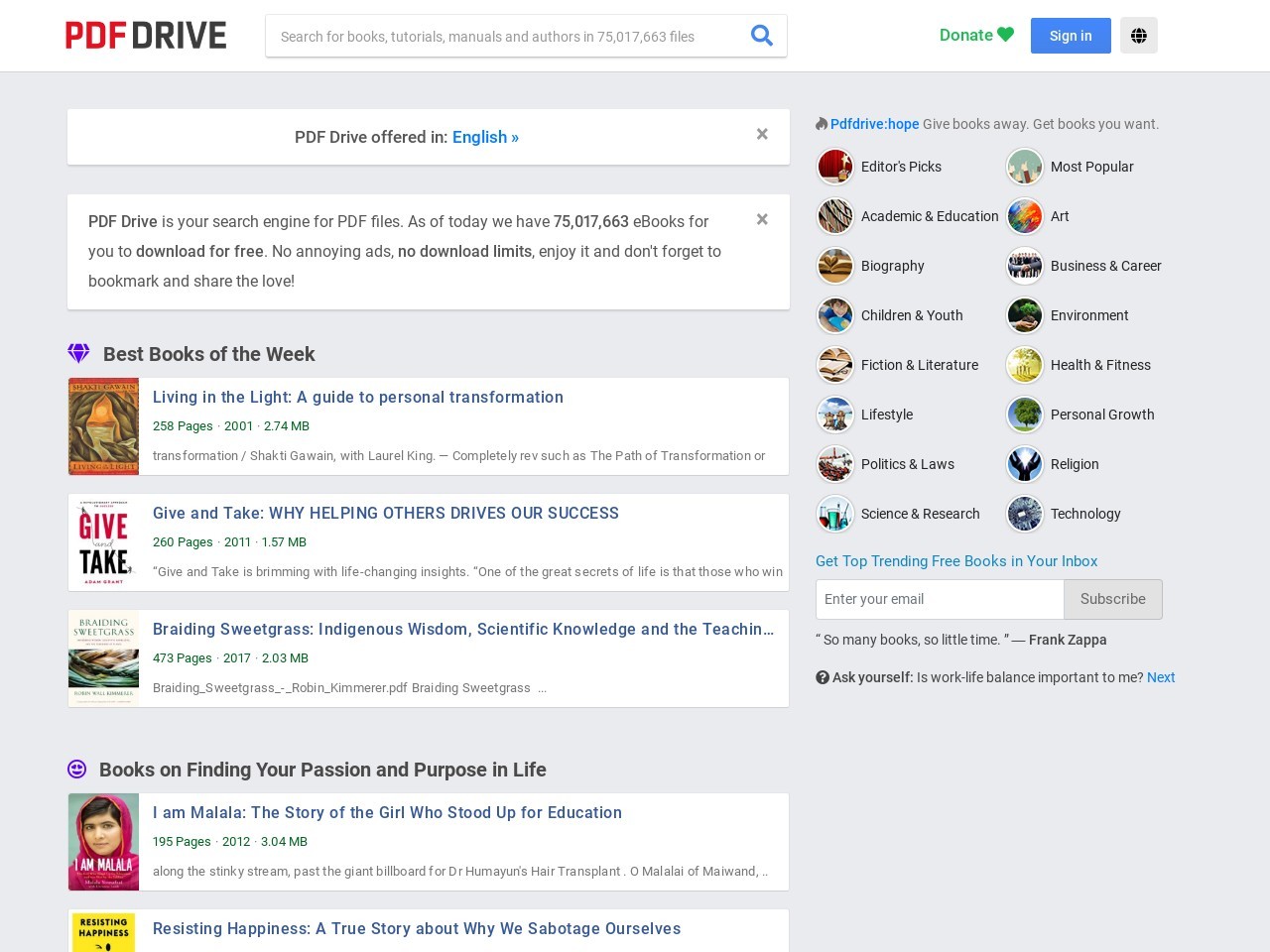This screenshot has height=952, width=1270.
Task: Open the I am Malala cover thumbnail
Action: [x=103, y=842]
